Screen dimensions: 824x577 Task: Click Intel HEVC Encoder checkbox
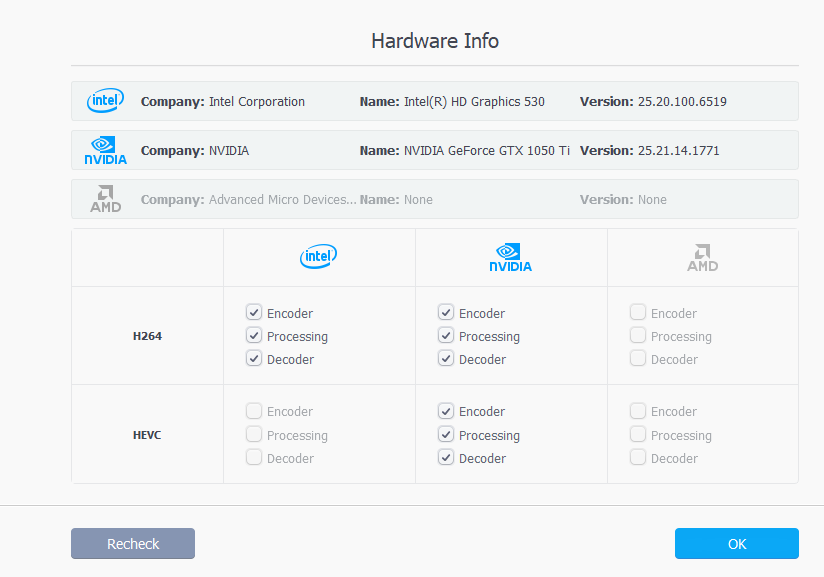point(254,411)
